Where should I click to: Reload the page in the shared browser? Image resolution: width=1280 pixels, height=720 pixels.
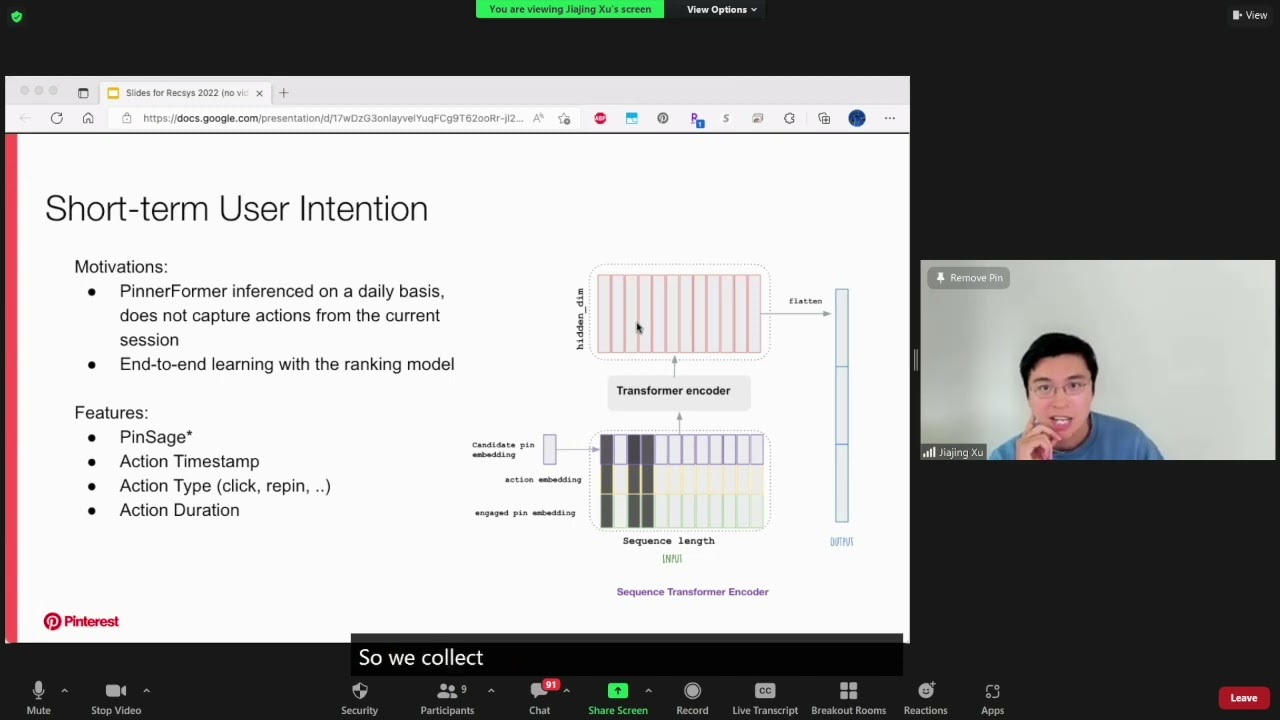[57, 118]
